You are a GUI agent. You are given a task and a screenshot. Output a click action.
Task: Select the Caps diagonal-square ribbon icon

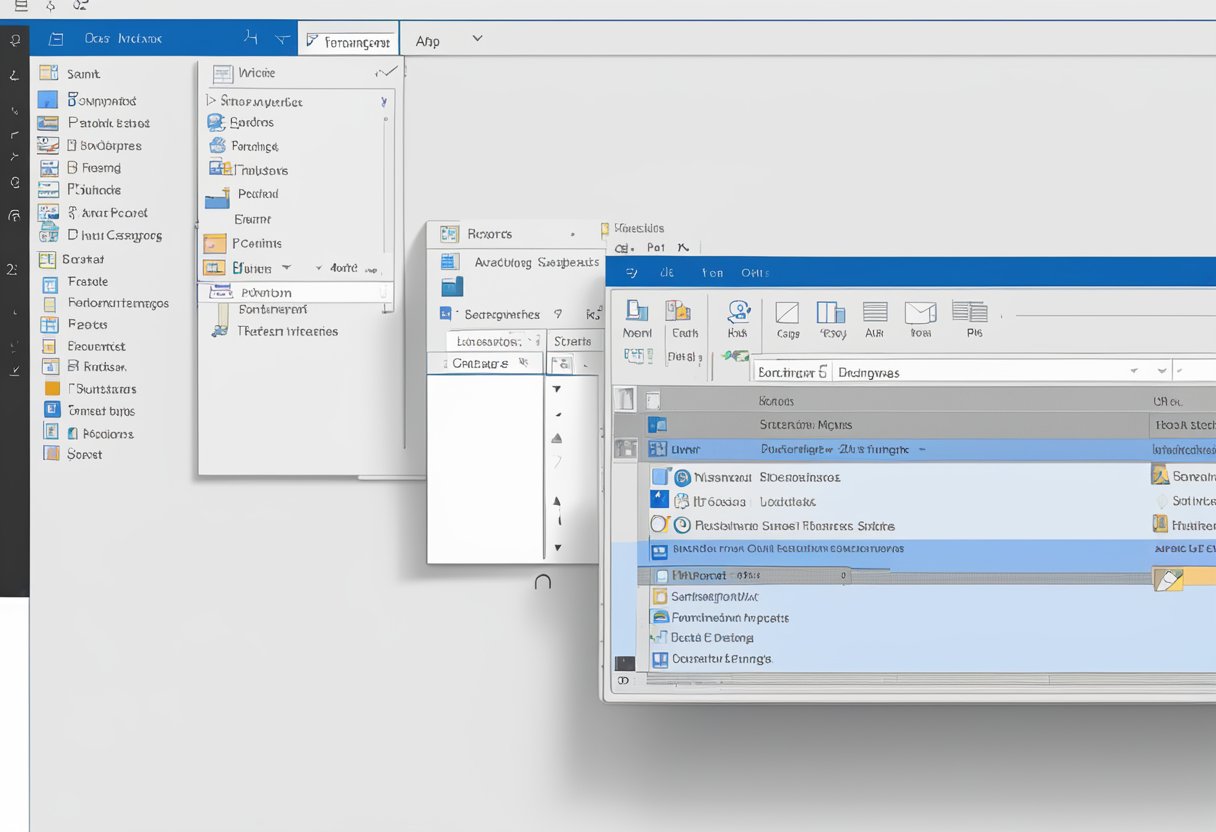788,313
